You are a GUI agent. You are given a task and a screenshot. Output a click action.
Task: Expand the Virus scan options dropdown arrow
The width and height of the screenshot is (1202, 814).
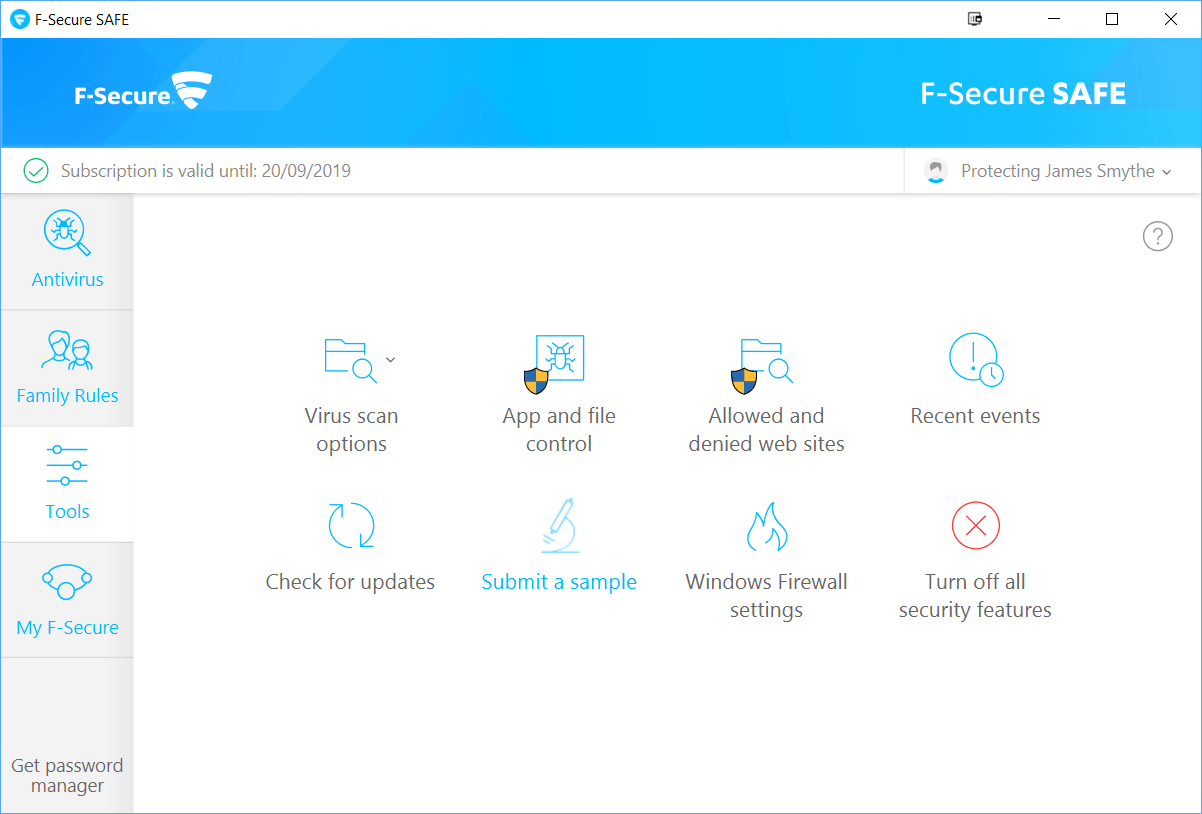tap(391, 360)
